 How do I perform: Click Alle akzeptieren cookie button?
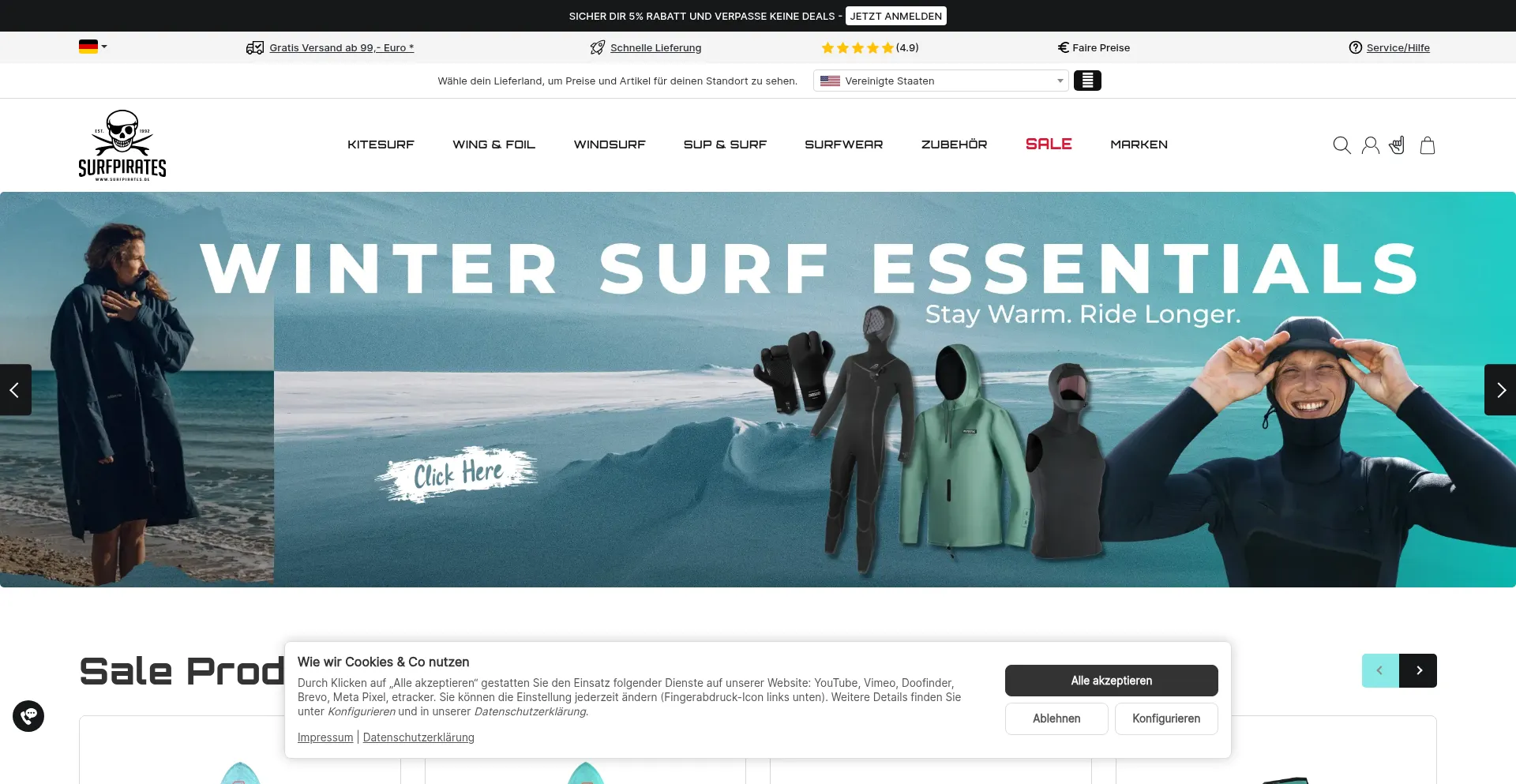(1112, 681)
